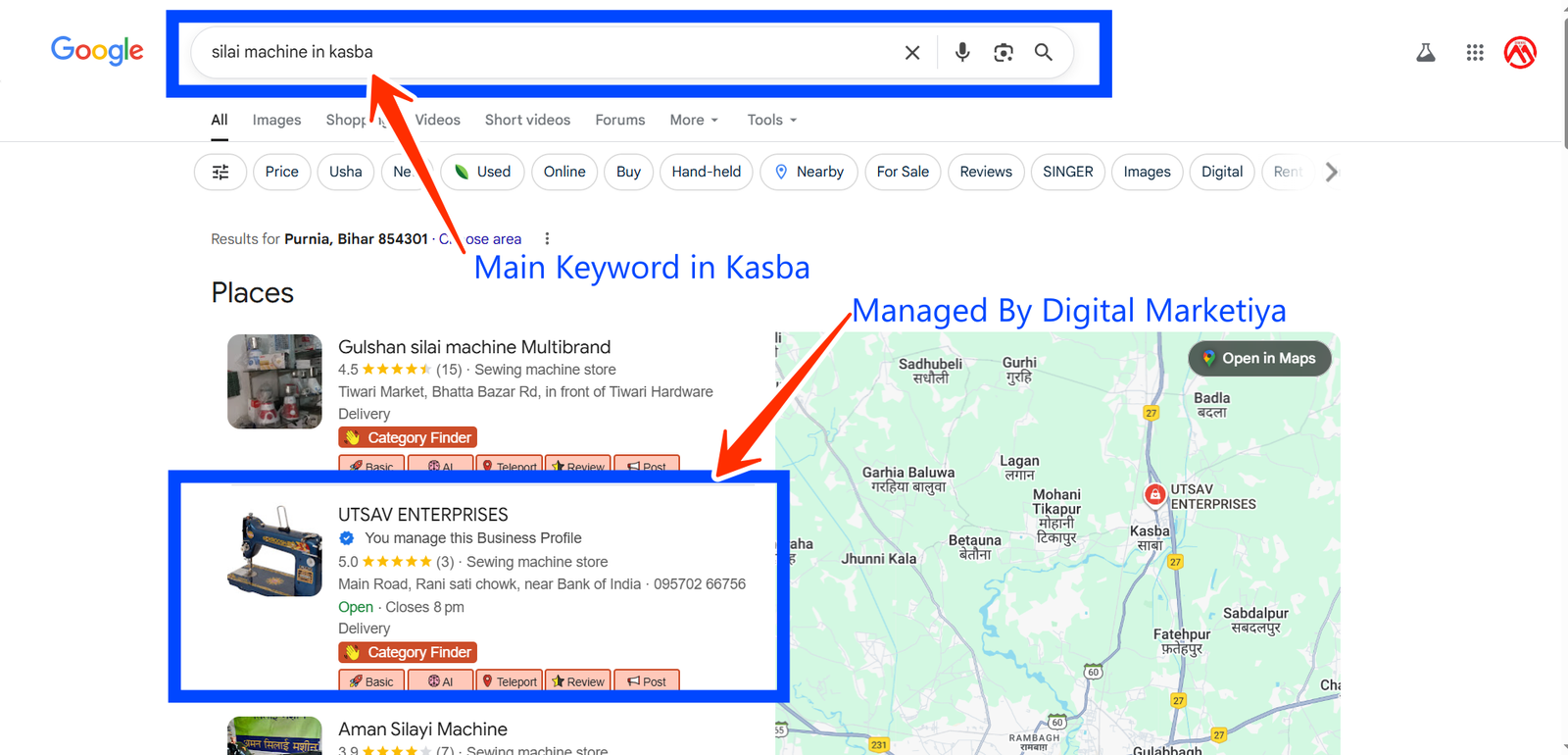Expand the More search categories dropdown

coord(694,120)
